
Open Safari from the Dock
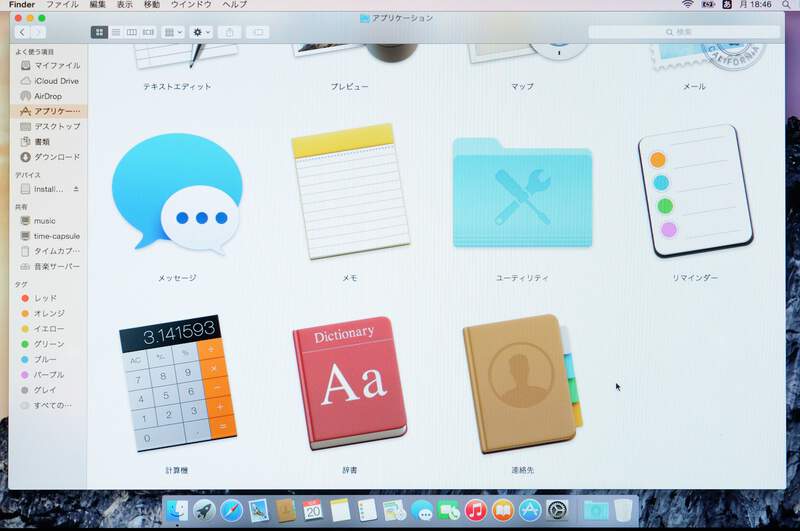click(232, 511)
